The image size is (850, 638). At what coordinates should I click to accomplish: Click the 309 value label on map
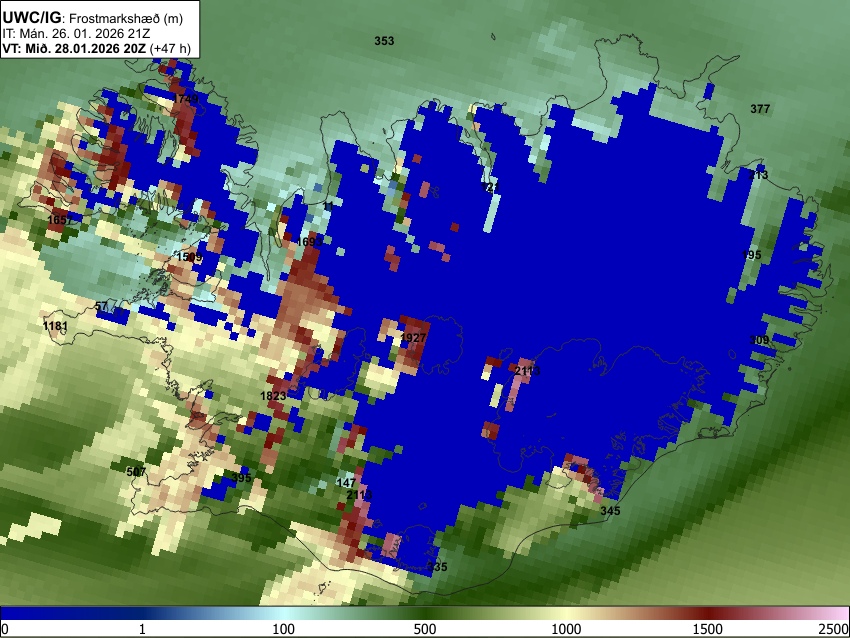point(759,340)
